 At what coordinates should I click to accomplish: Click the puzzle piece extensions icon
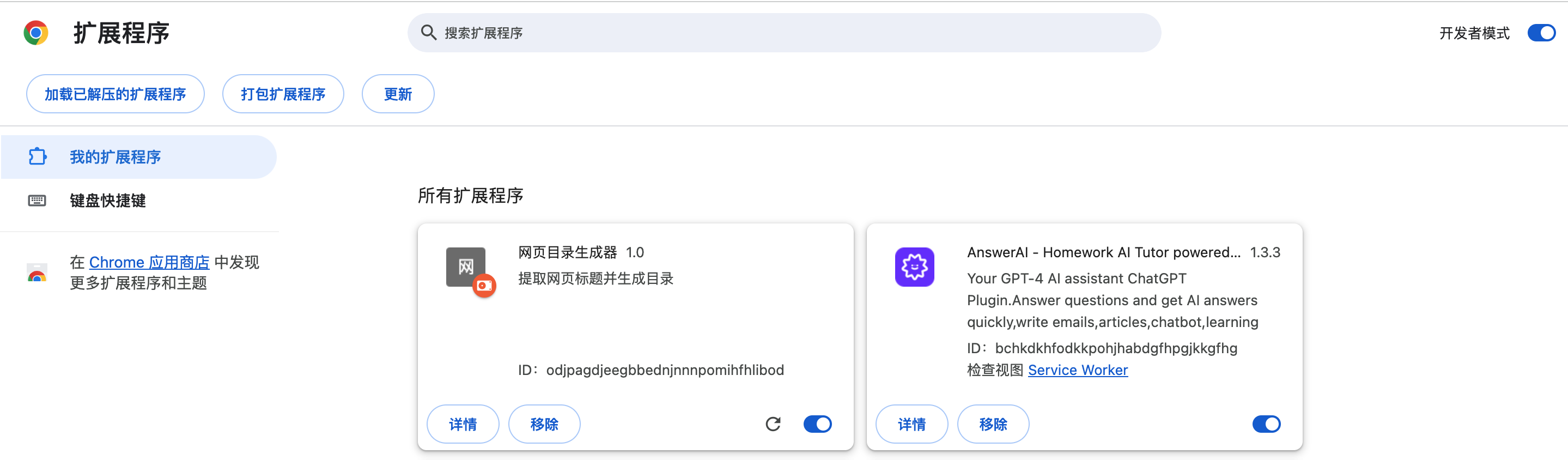coord(37,156)
